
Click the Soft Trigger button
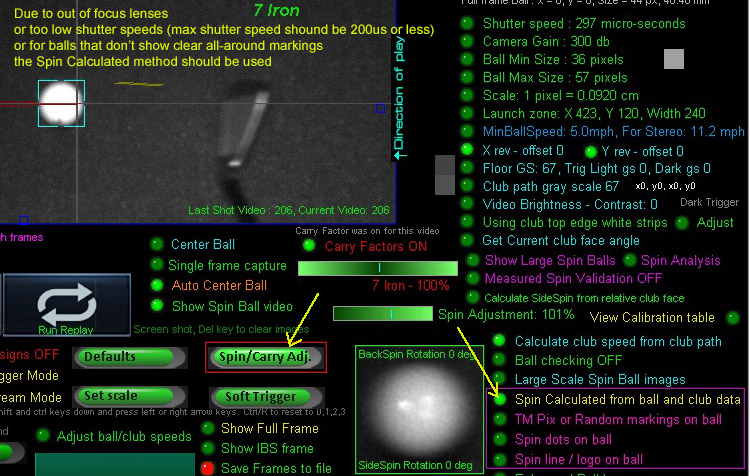[260, 396]
